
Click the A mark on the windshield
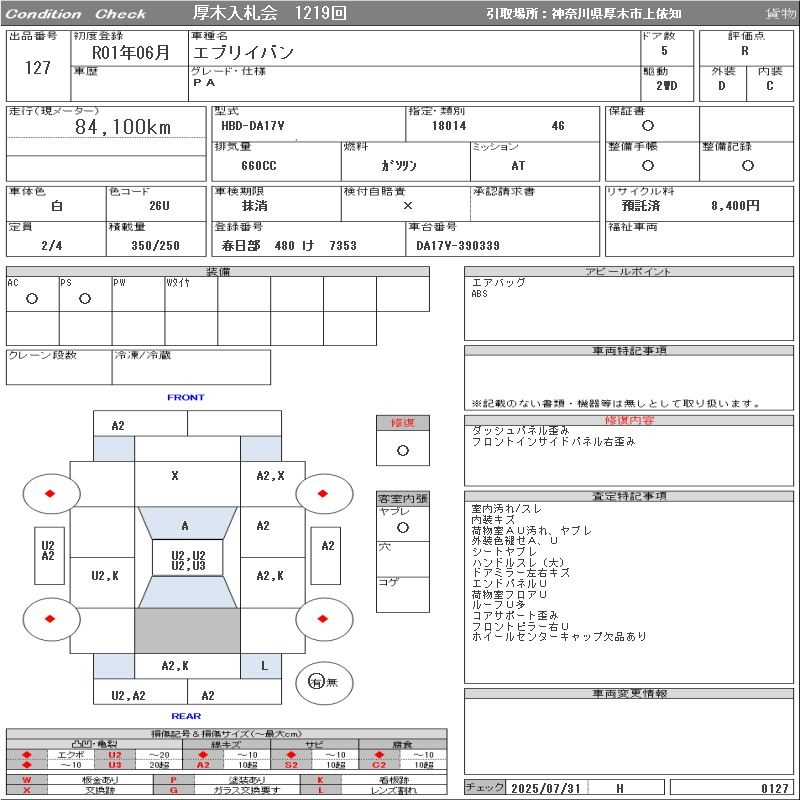click(185, 526)
